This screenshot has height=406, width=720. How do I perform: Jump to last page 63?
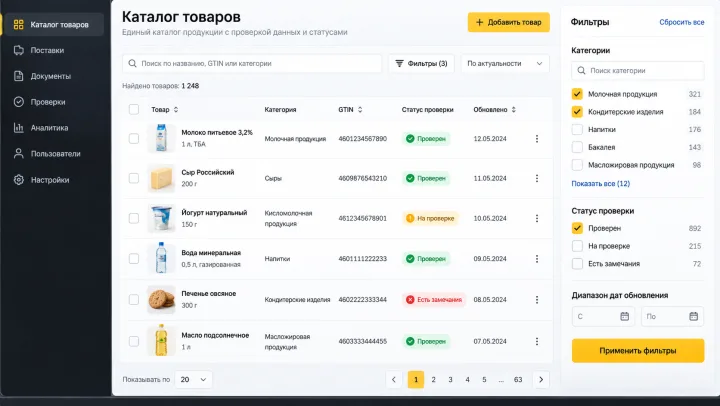point(518,379)
